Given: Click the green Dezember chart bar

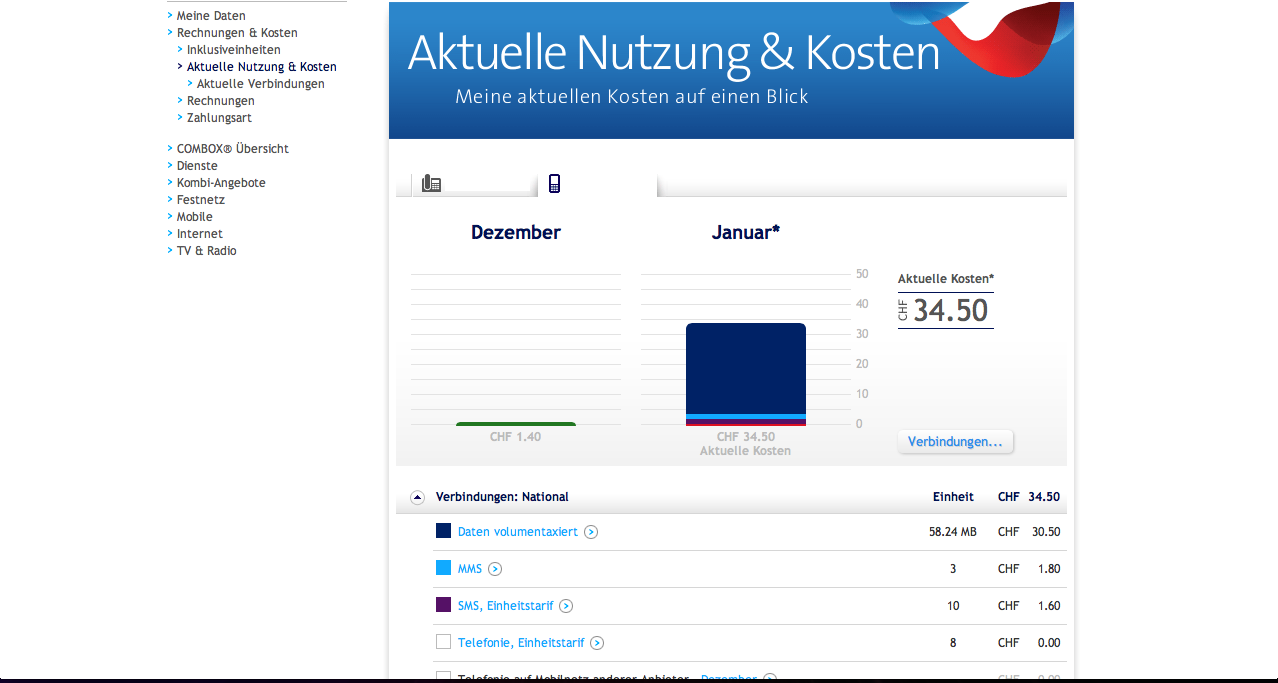Looking at the screenshot, I should pyautogui.click(x=515, y=424).
